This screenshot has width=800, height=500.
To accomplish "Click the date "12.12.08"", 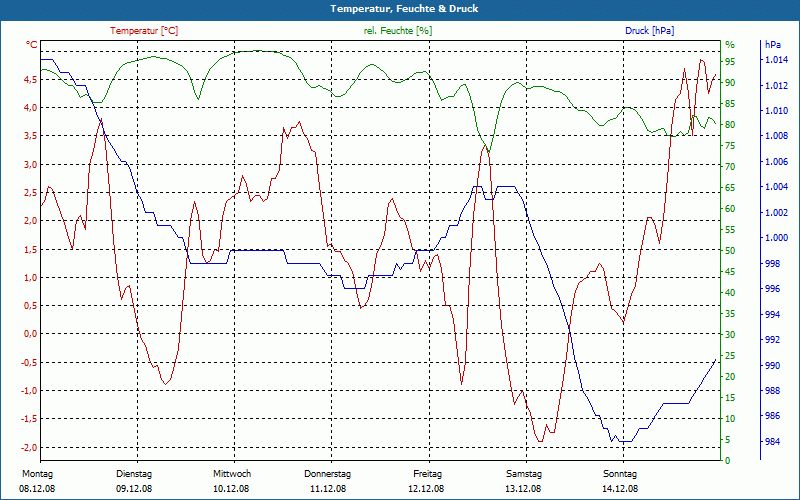I will coord(426,489).
